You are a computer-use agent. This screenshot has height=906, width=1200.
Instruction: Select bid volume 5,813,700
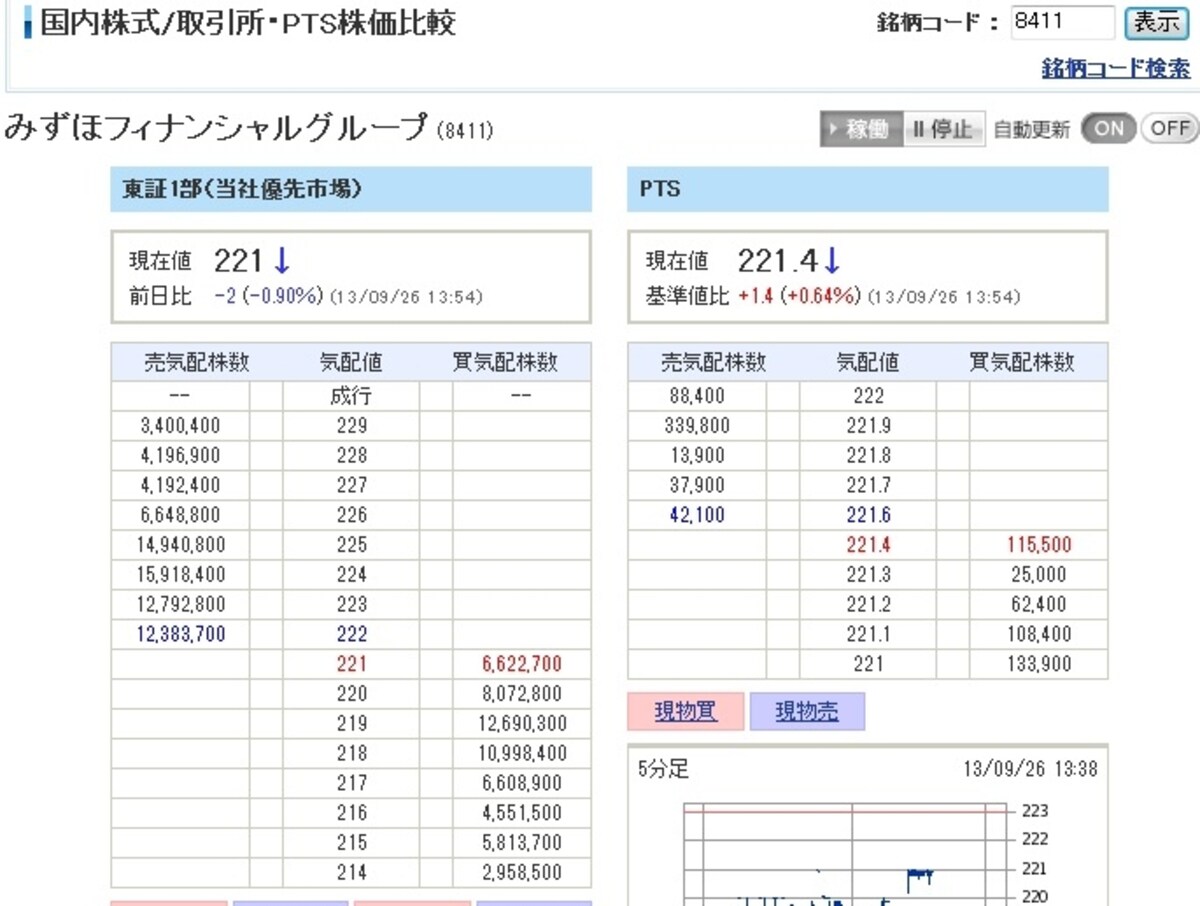522,842
